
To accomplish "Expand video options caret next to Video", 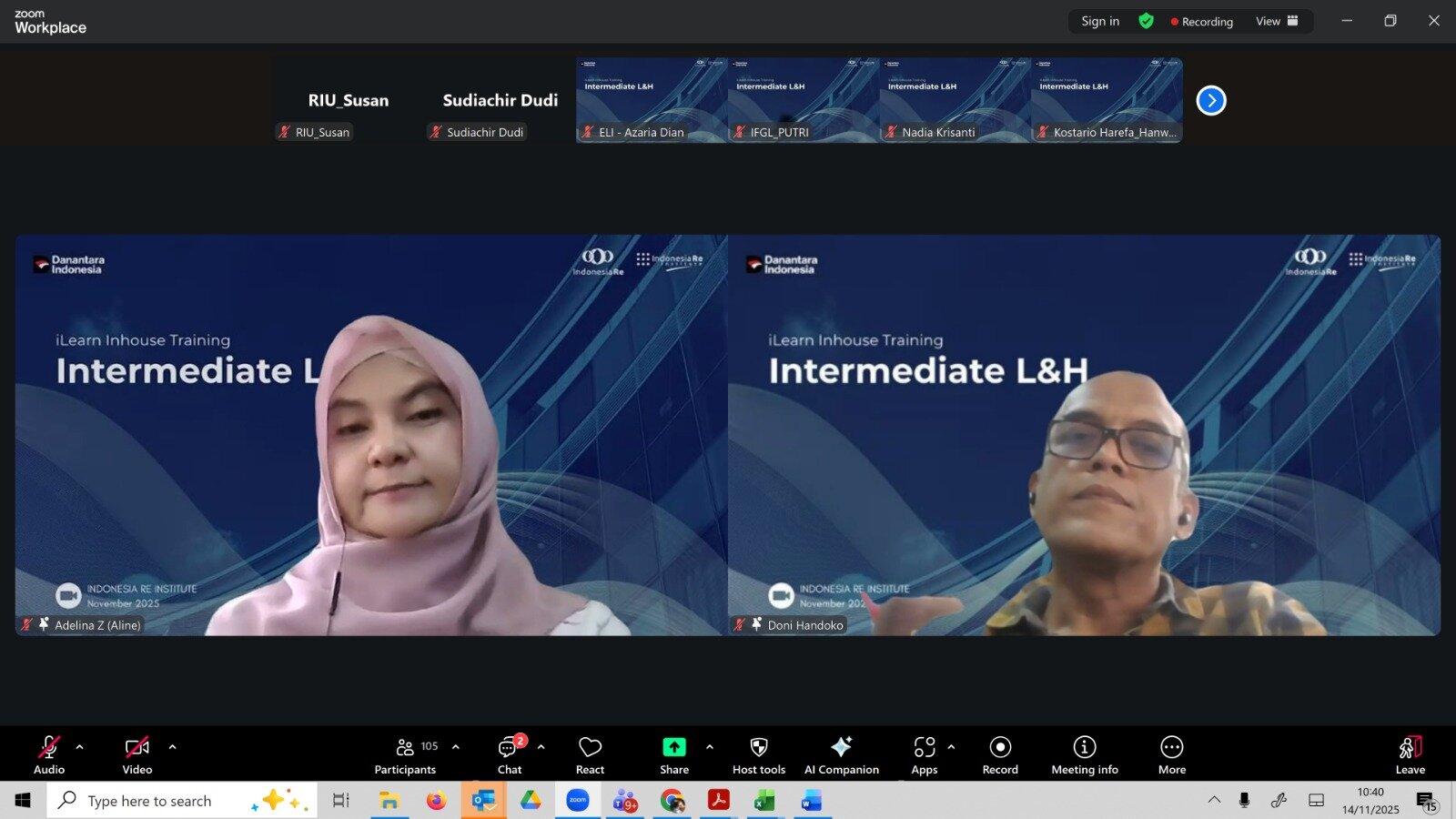I will pyautogui.click(x=173, y=747).
